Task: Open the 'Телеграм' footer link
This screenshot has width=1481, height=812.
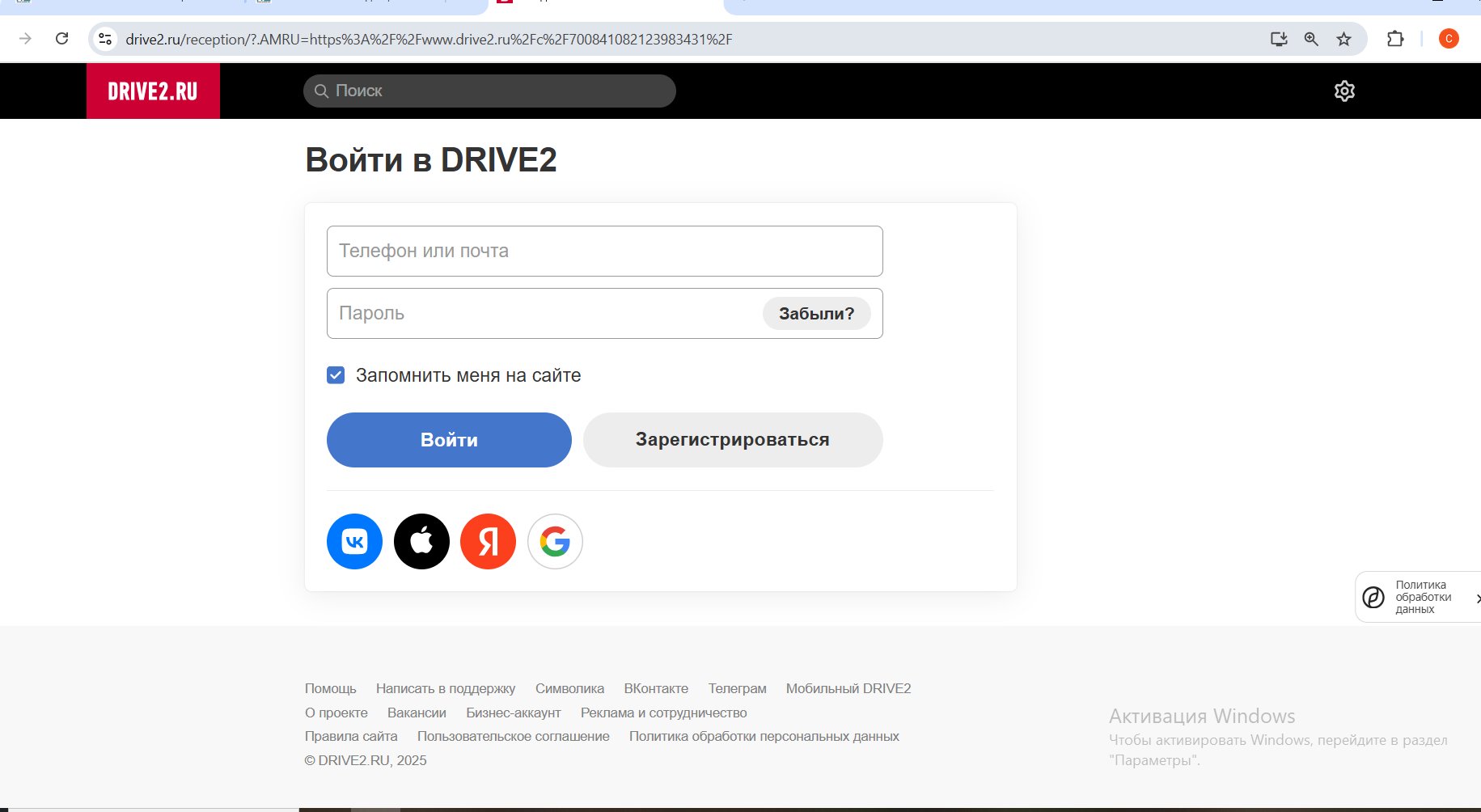Action: coord(738,688)
